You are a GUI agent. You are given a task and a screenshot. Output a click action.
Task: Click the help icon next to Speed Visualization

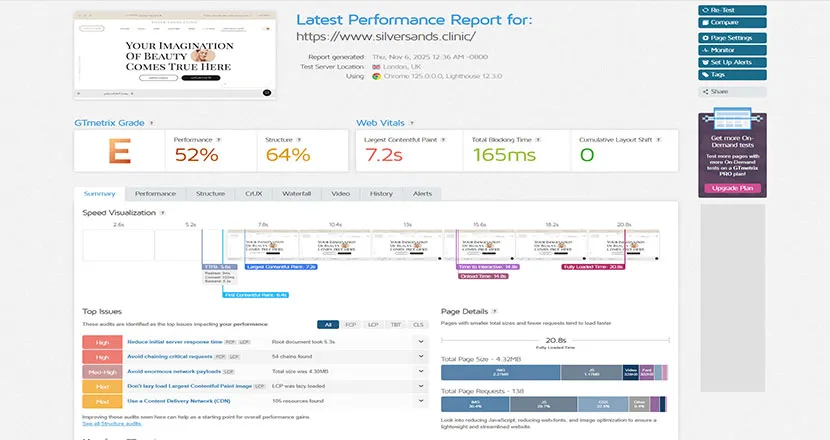click(163, 213)
